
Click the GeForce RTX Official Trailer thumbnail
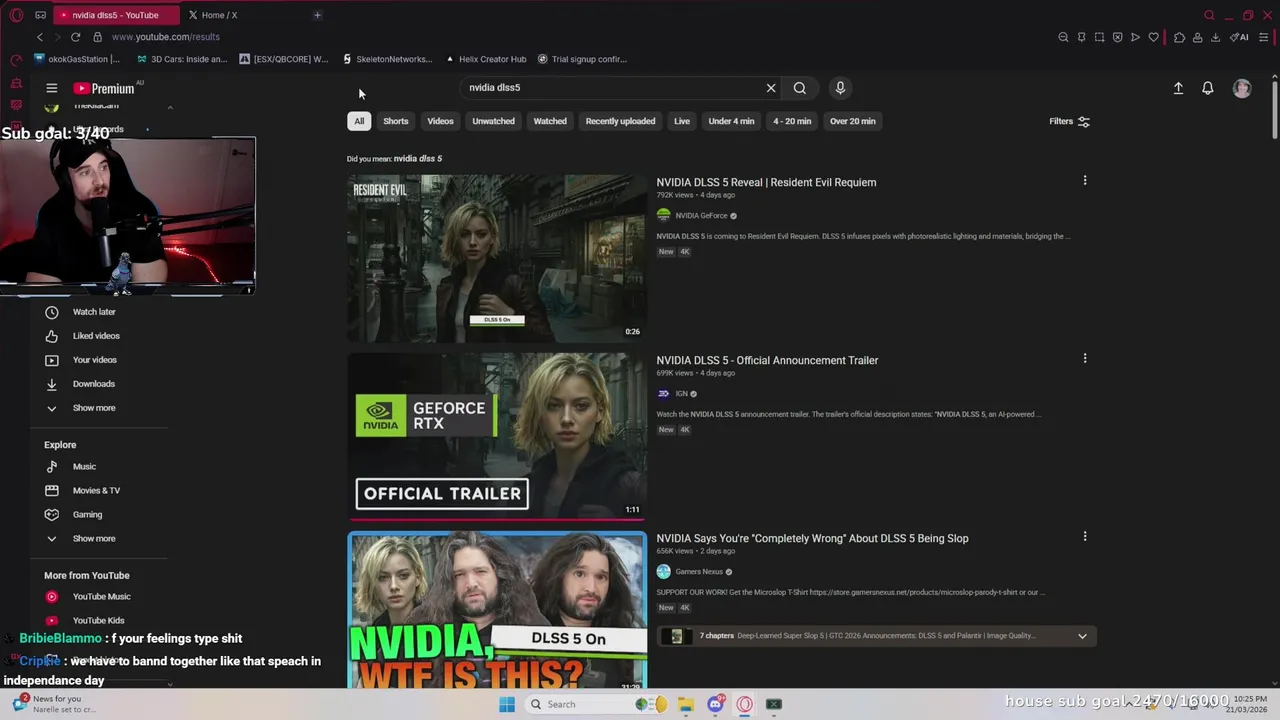coord(497,437)
